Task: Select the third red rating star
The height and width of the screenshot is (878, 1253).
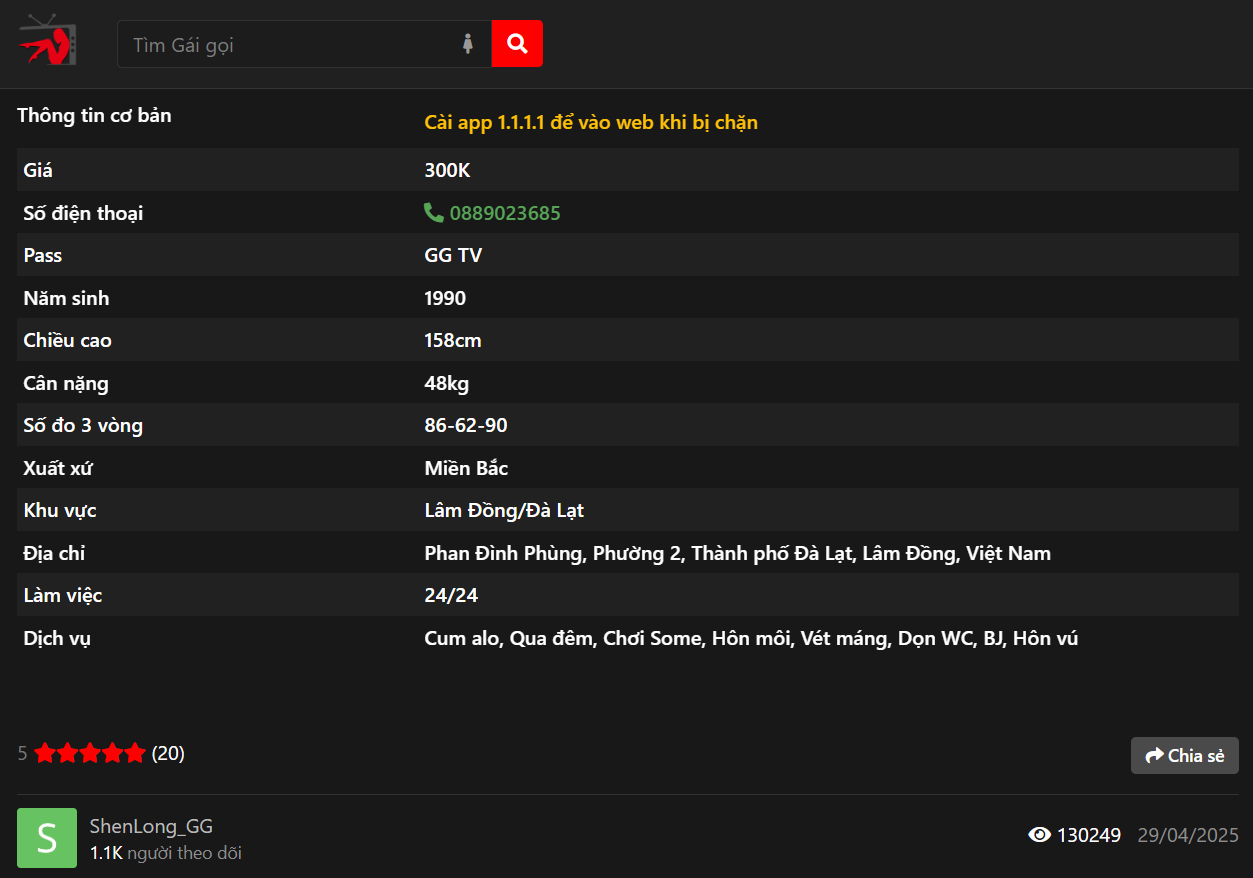Action: [90, 753]
